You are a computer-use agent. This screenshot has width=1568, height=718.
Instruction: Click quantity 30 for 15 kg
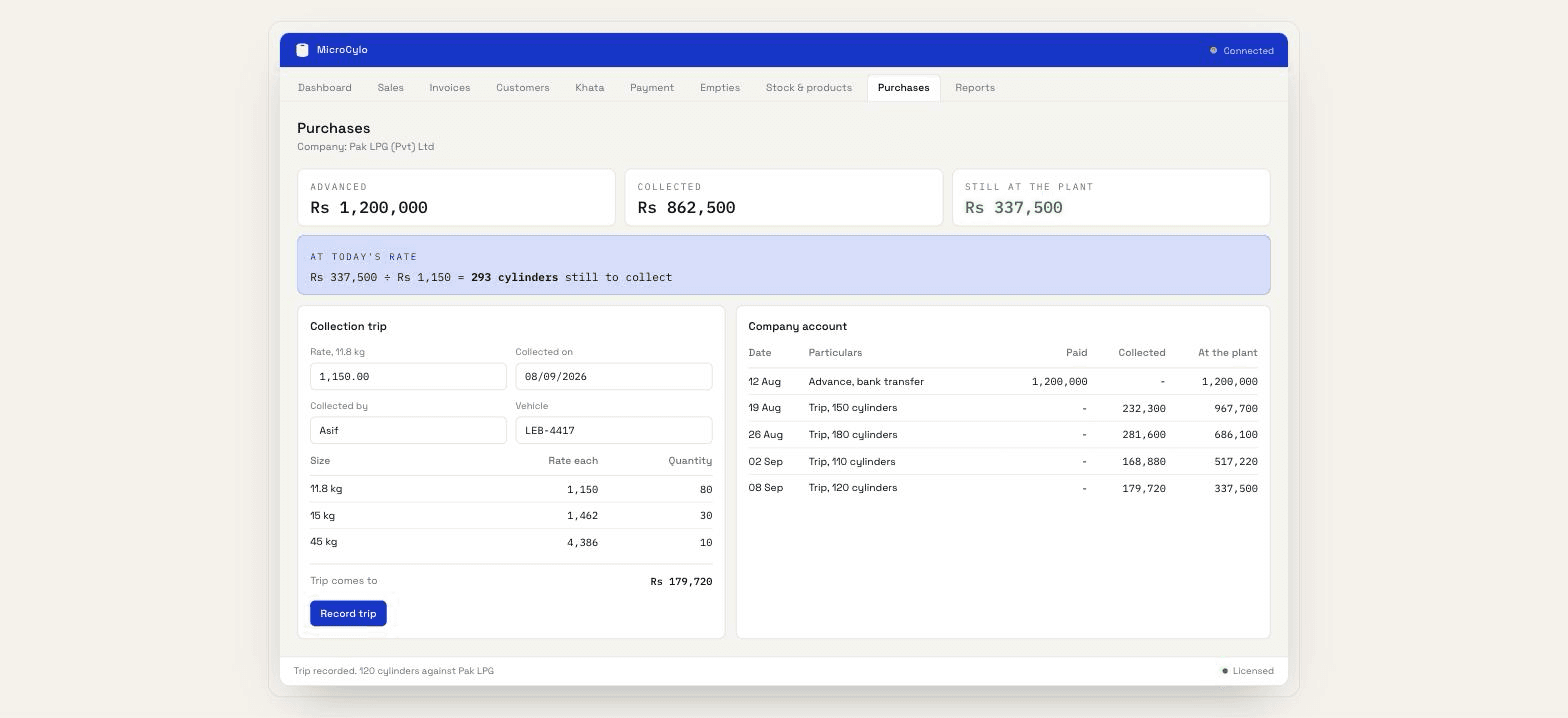(x=706, y=516)
